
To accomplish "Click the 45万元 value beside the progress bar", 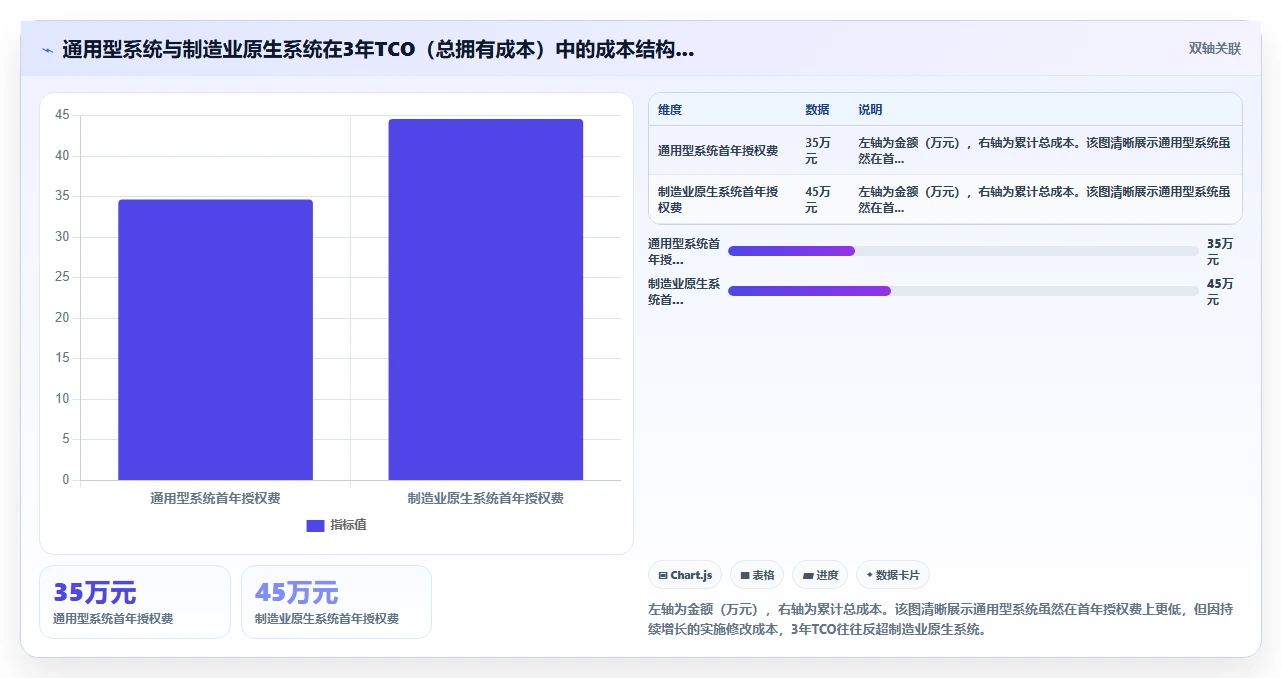I will 1220,291.
